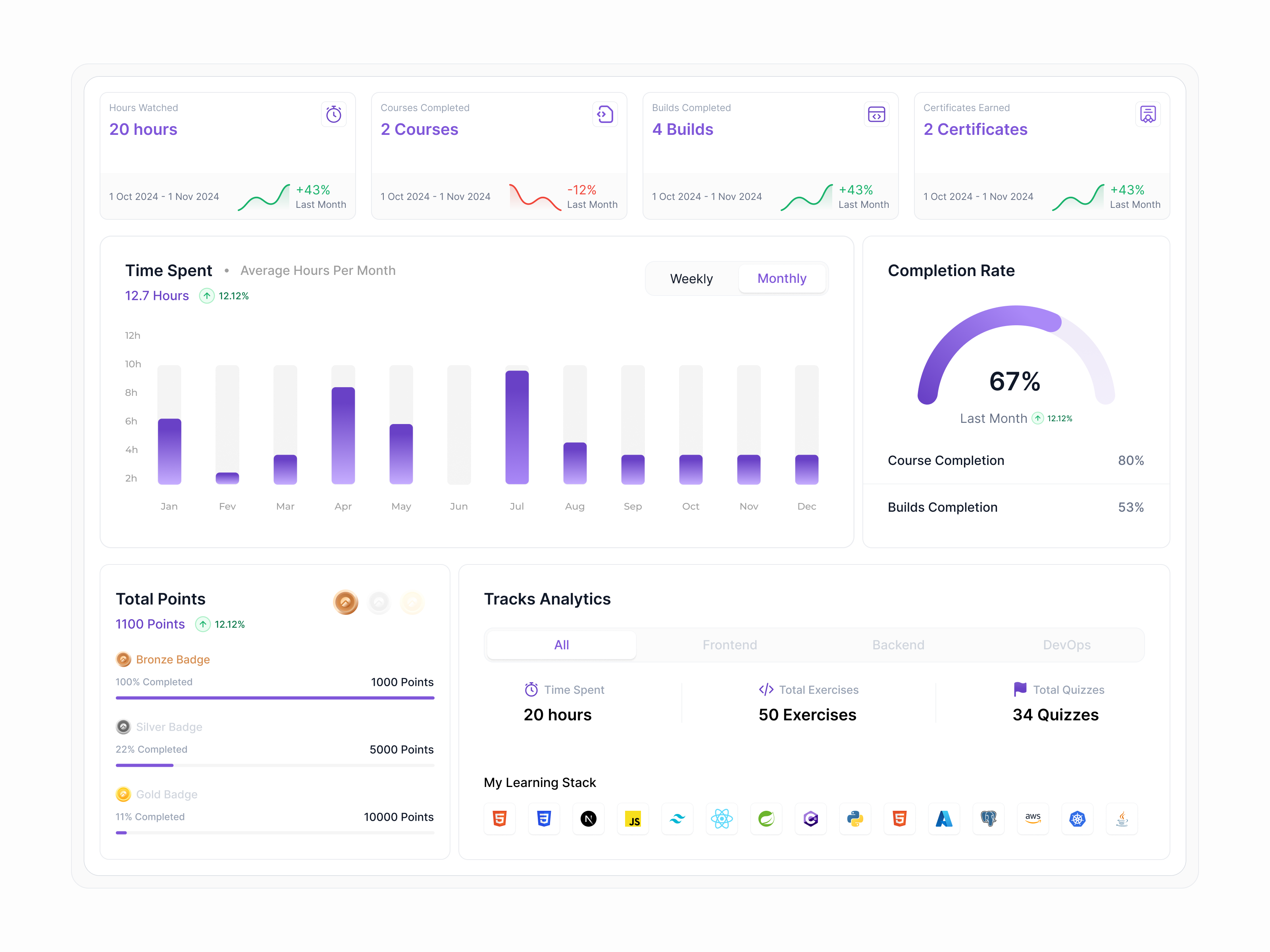
Task: Select the DevOps tab in Tracks Analytics
Action: click(1067, 645)
